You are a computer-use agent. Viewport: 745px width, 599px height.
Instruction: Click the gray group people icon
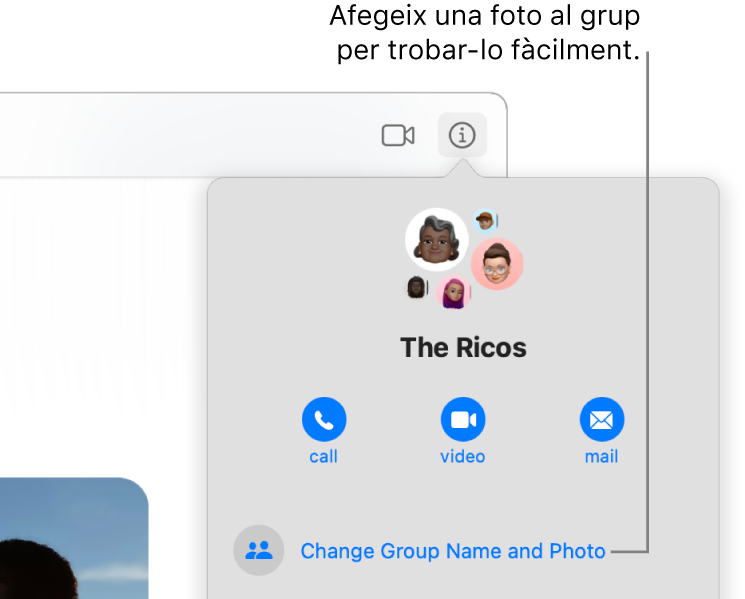click(258, 550)
